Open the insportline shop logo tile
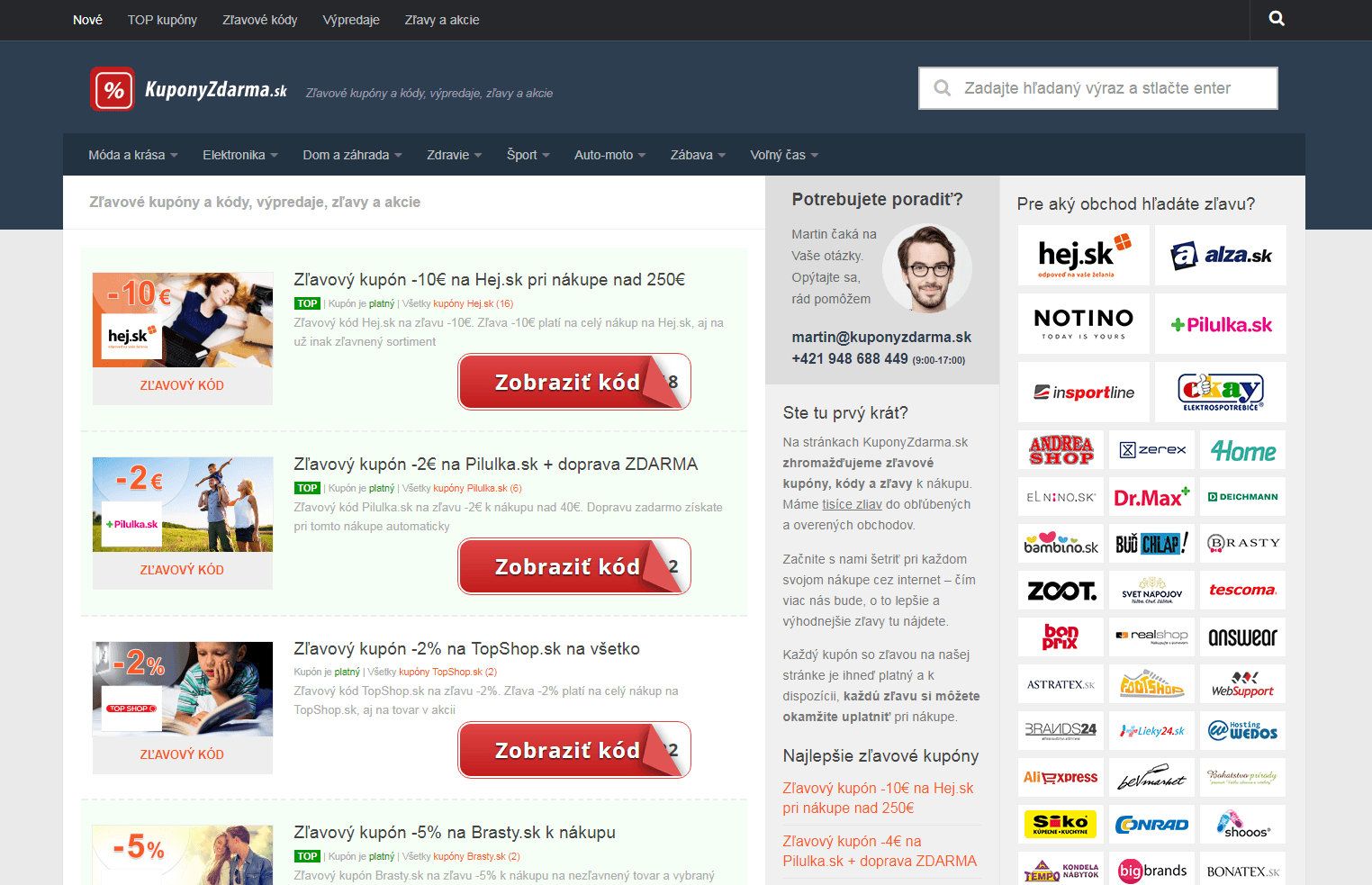 [x=1084, y=393]
